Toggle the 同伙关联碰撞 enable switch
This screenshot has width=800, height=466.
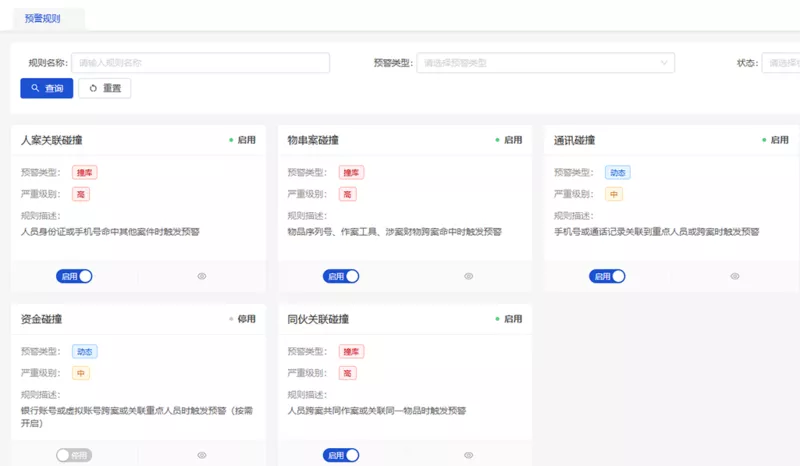[341, 455]
